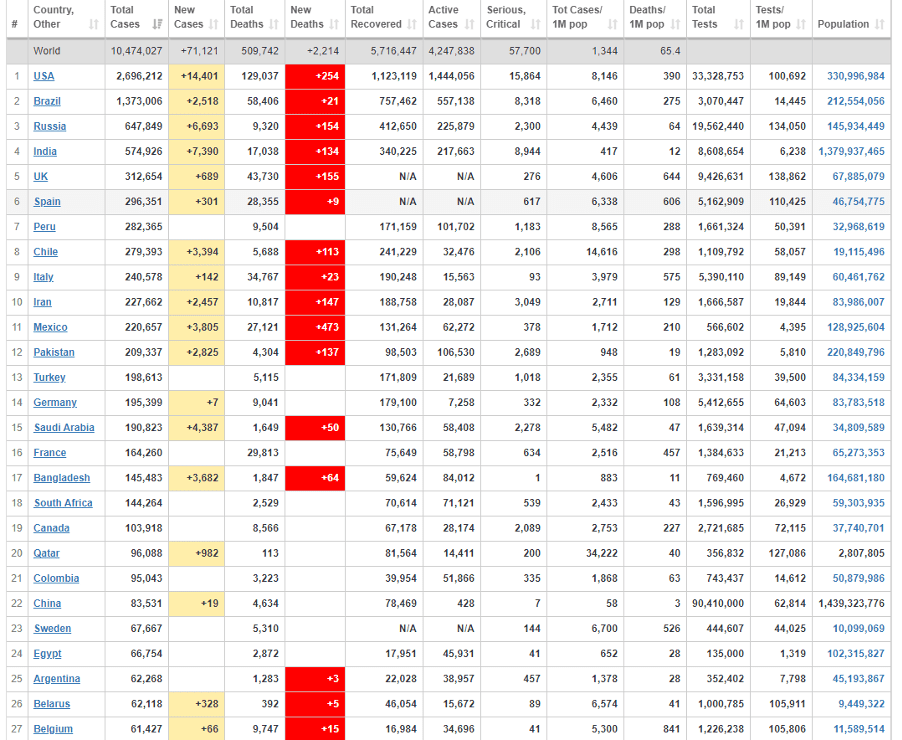
Task: Open the Saudi Arabia link
Action: click(64, 428)
